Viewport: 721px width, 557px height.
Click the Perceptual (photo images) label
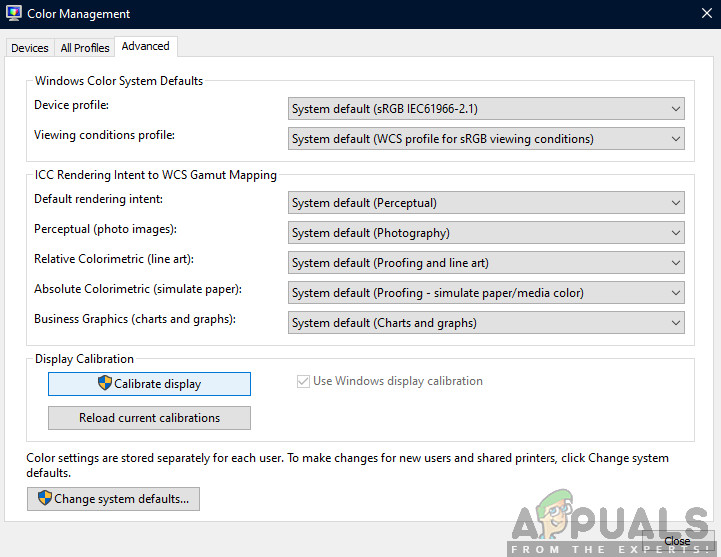click(x=105, y=229)
